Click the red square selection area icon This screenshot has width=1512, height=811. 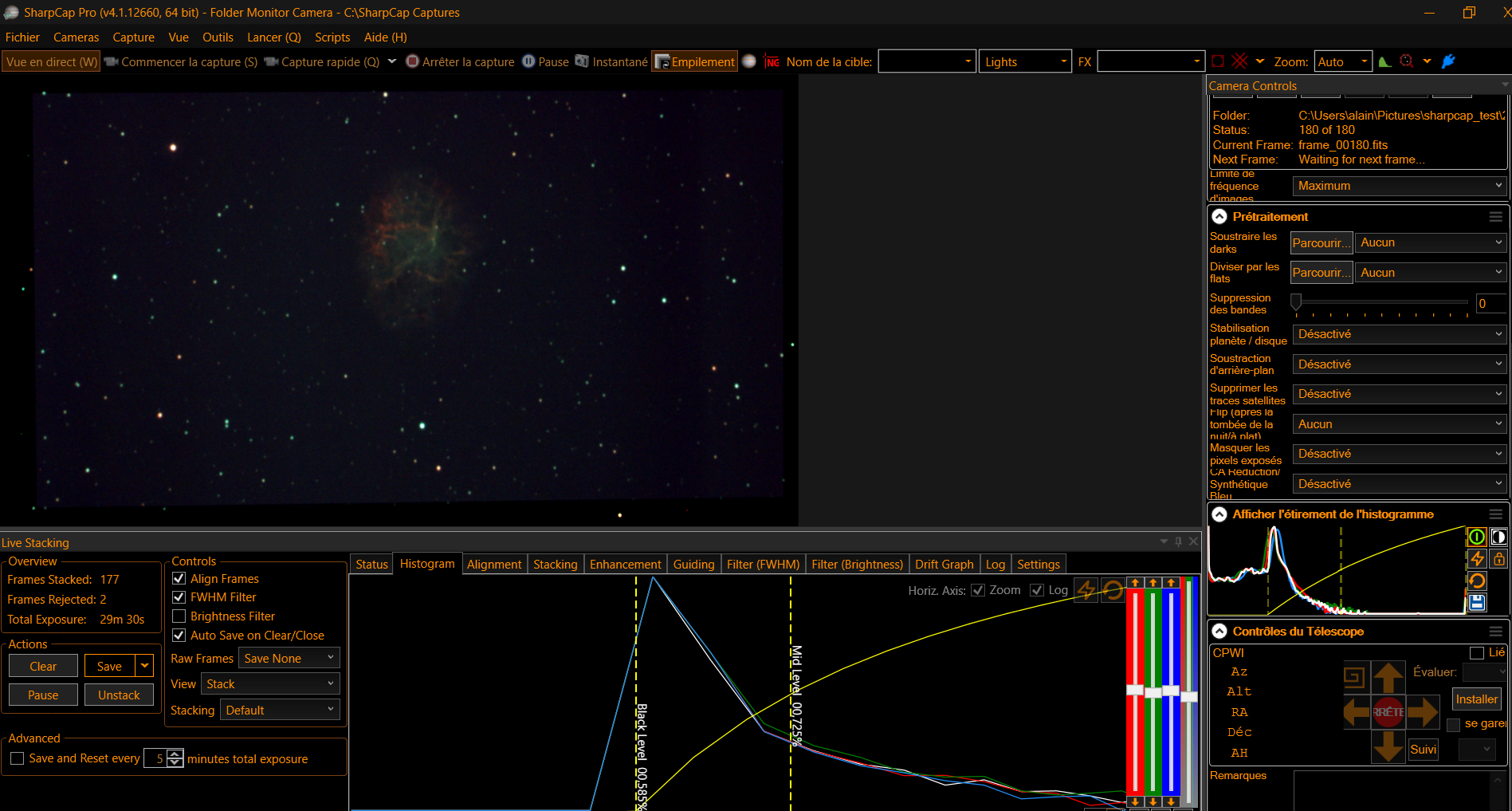tap(1218, 61)
